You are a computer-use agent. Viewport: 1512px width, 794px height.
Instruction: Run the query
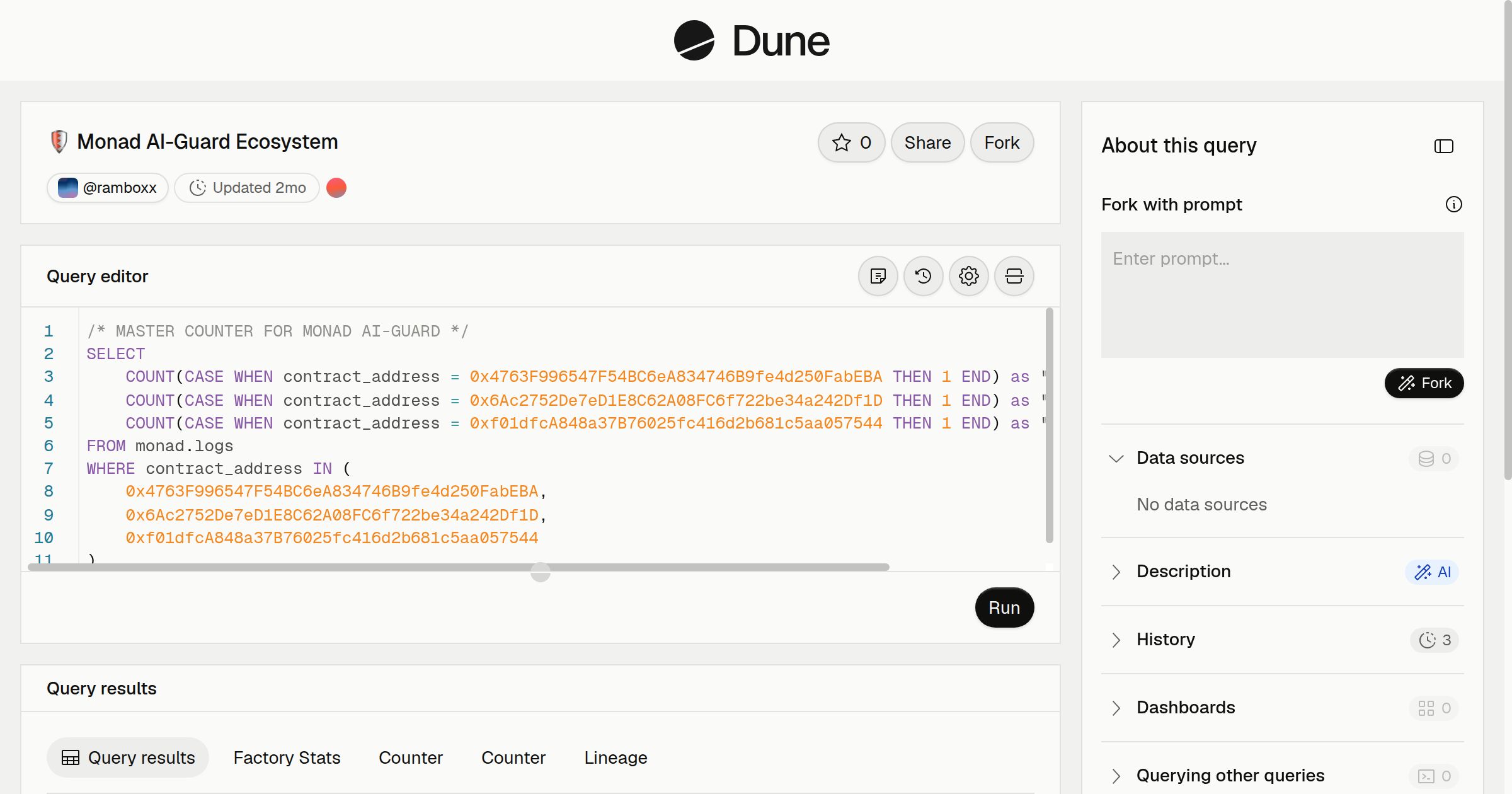[1004, 607]
